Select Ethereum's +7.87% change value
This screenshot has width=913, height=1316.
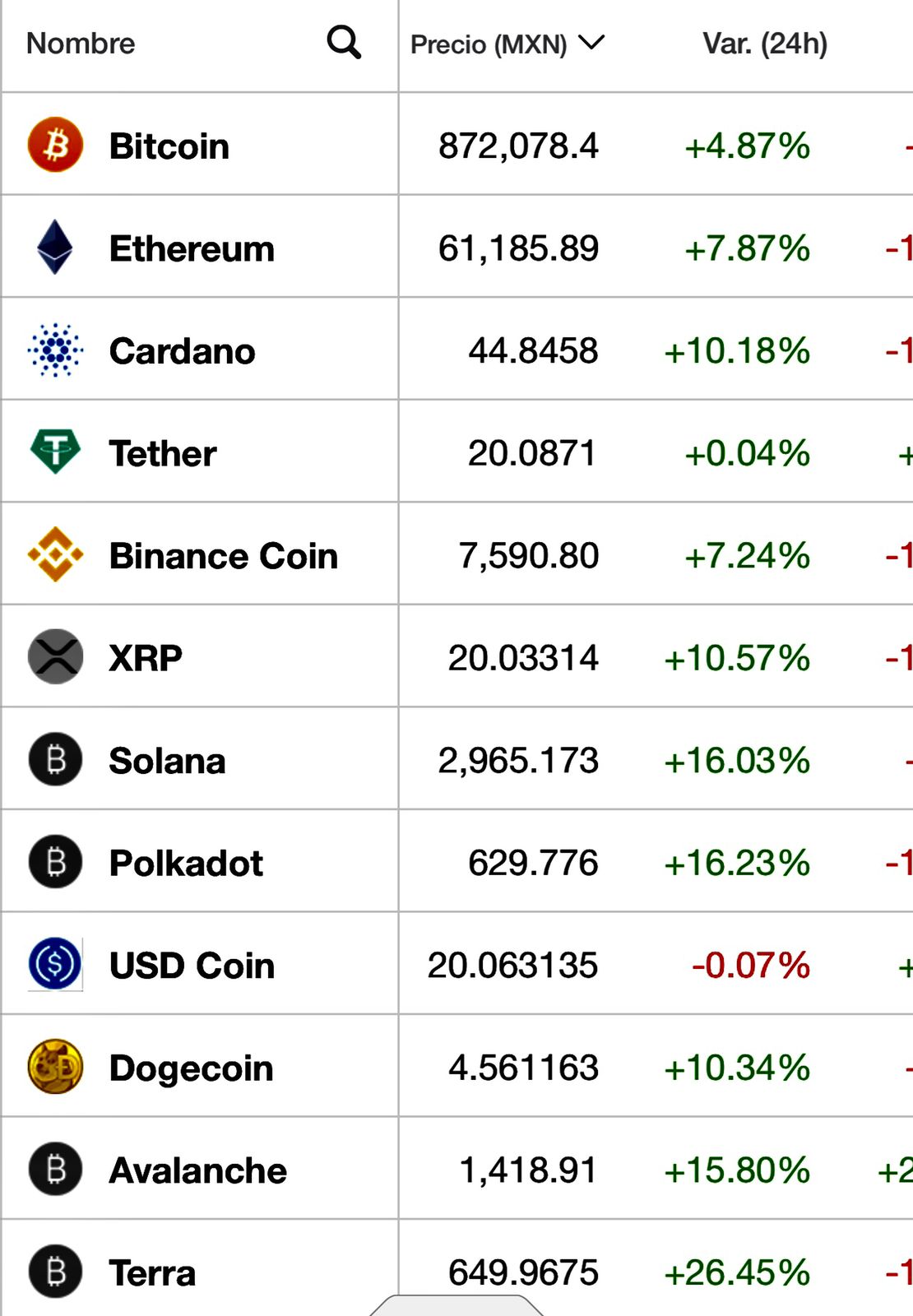tap(747, 248)
